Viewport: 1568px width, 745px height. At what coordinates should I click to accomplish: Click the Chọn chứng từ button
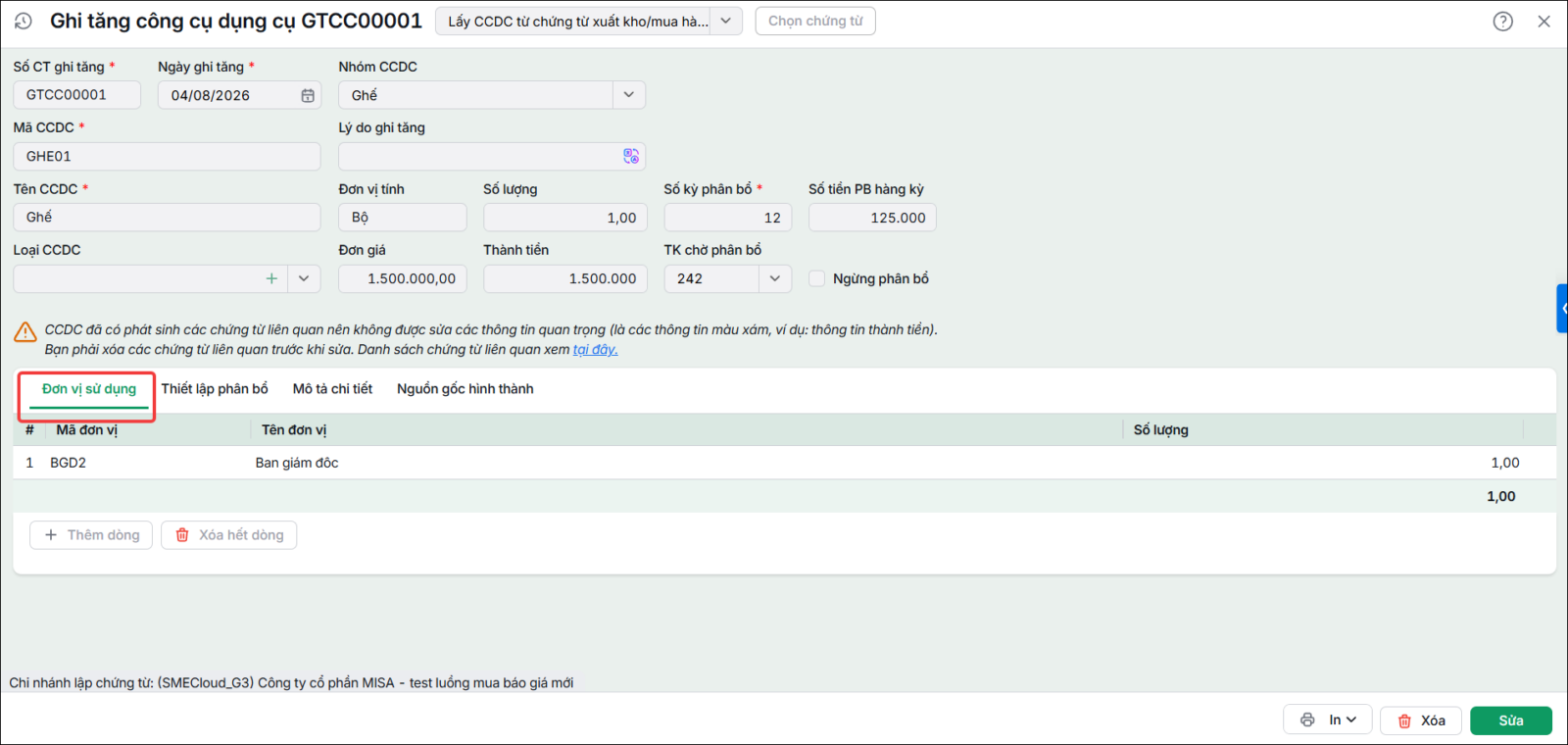pos(815,21)
